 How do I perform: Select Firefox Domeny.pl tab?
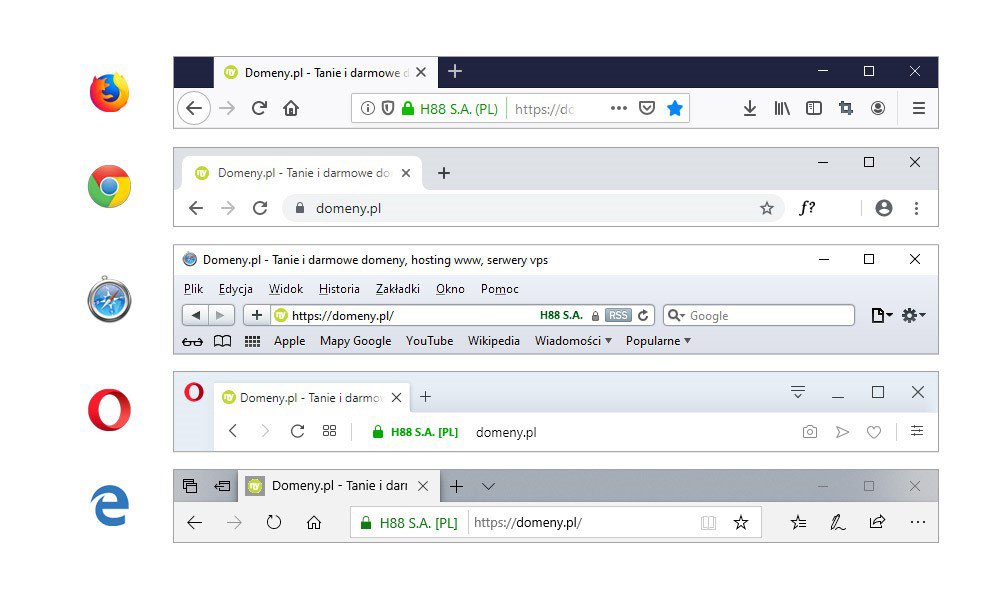tap(325, 73)
